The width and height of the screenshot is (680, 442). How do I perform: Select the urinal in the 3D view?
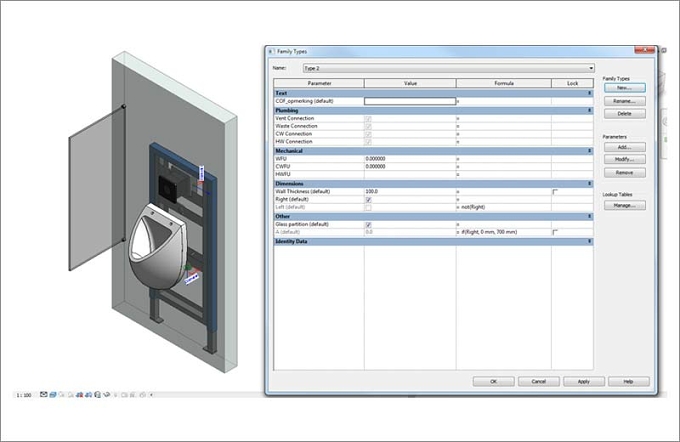click(156, 247)
